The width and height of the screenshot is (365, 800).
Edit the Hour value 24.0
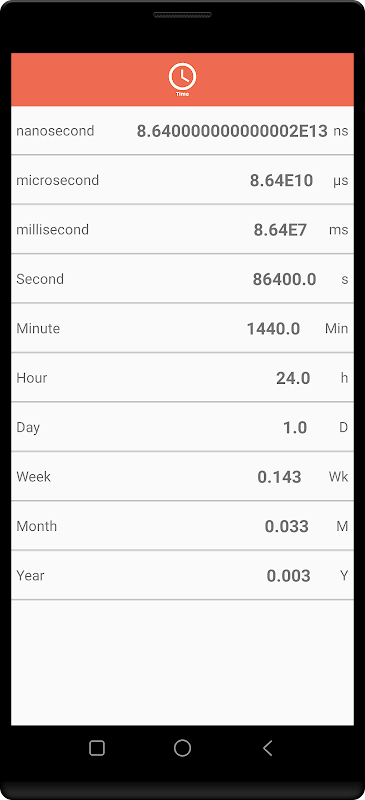(293, 378)
